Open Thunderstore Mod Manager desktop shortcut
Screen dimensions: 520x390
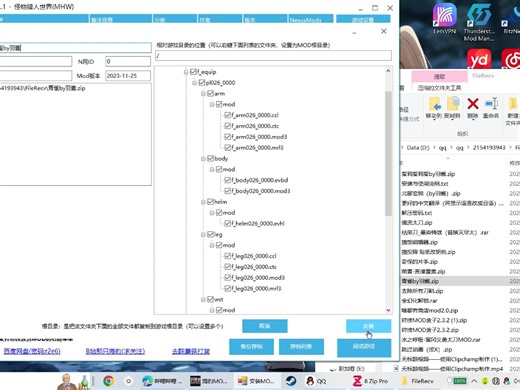pyautogui.click(x=479, y=22)
